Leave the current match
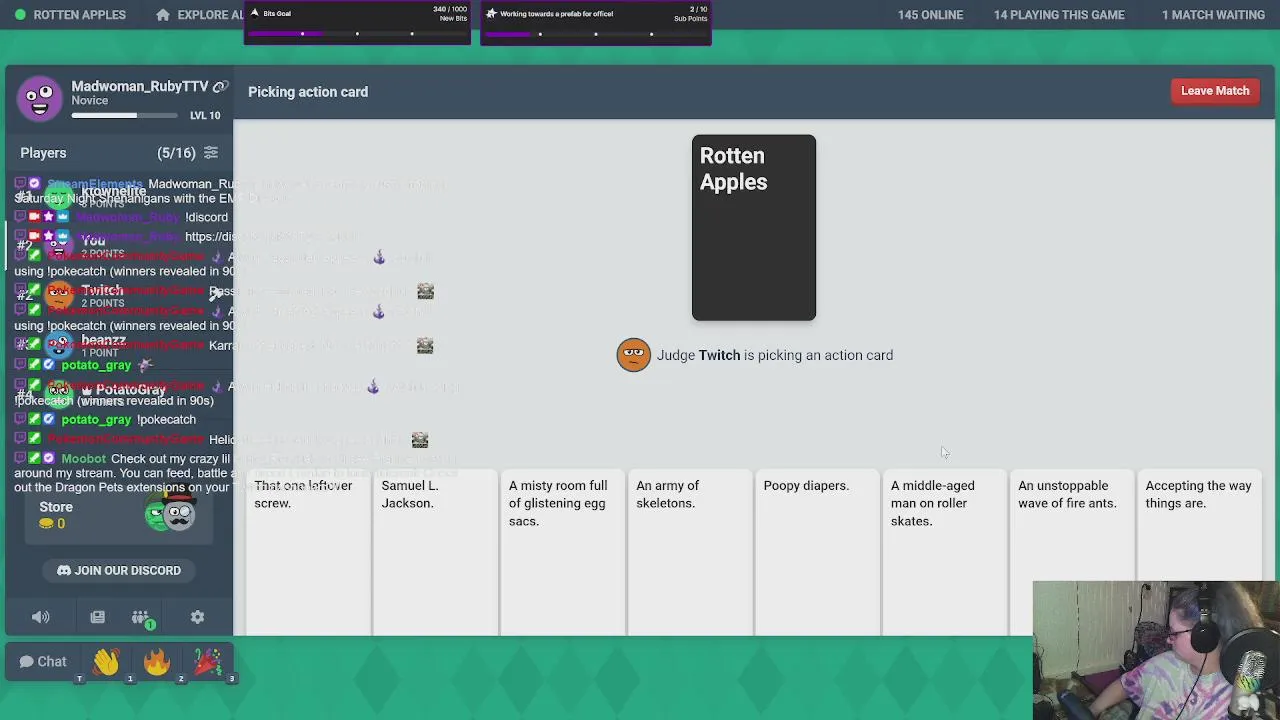This screenshot has height=720, width=1280. click(1215, 91)
